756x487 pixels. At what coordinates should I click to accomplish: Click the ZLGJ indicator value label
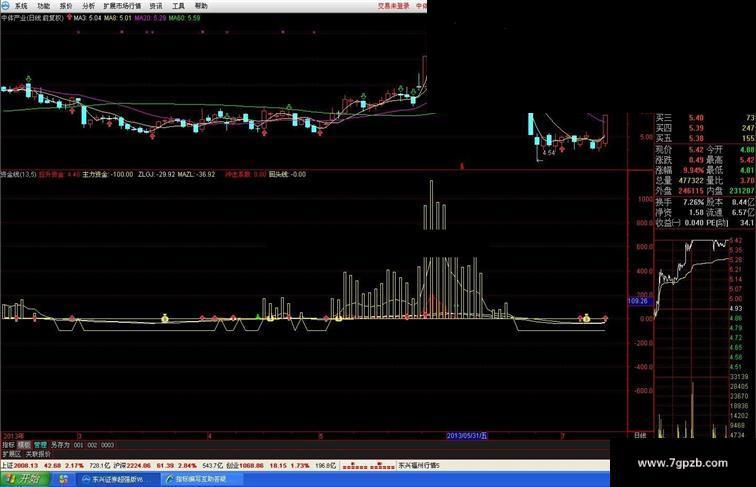click(157, 175)
